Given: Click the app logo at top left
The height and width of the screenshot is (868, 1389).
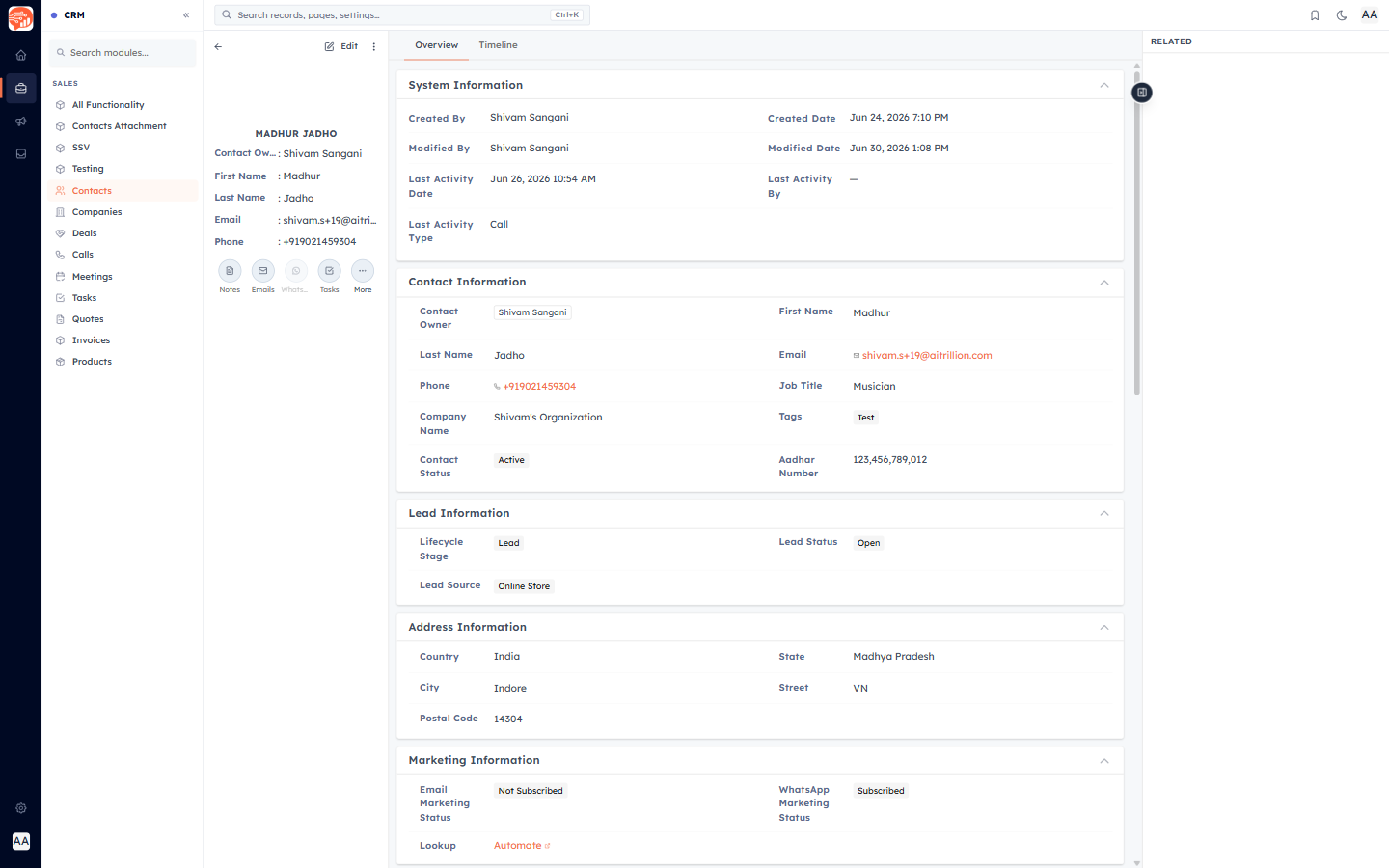Looking at the screenshot, I should 20,17.
